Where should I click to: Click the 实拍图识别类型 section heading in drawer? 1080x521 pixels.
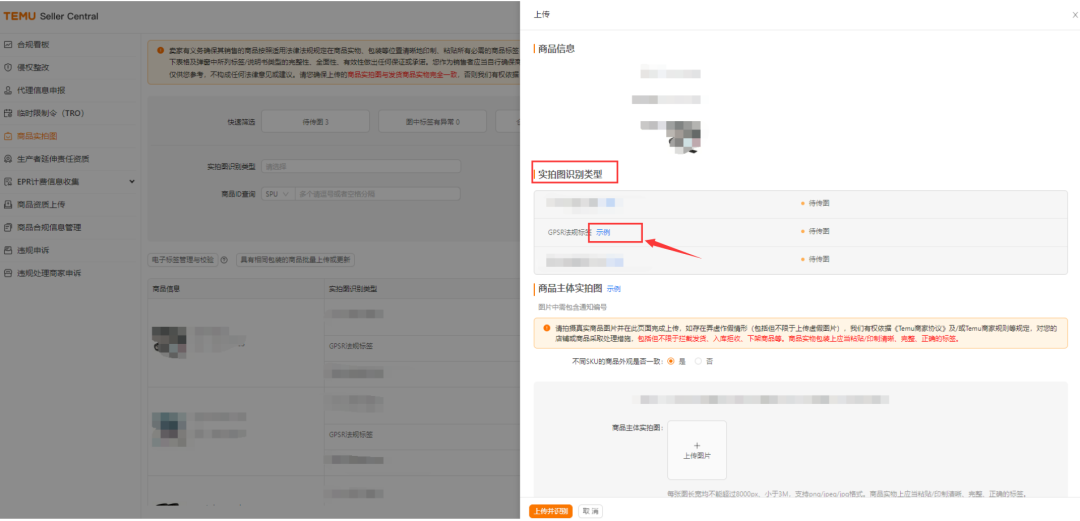[x=570, y=174]
